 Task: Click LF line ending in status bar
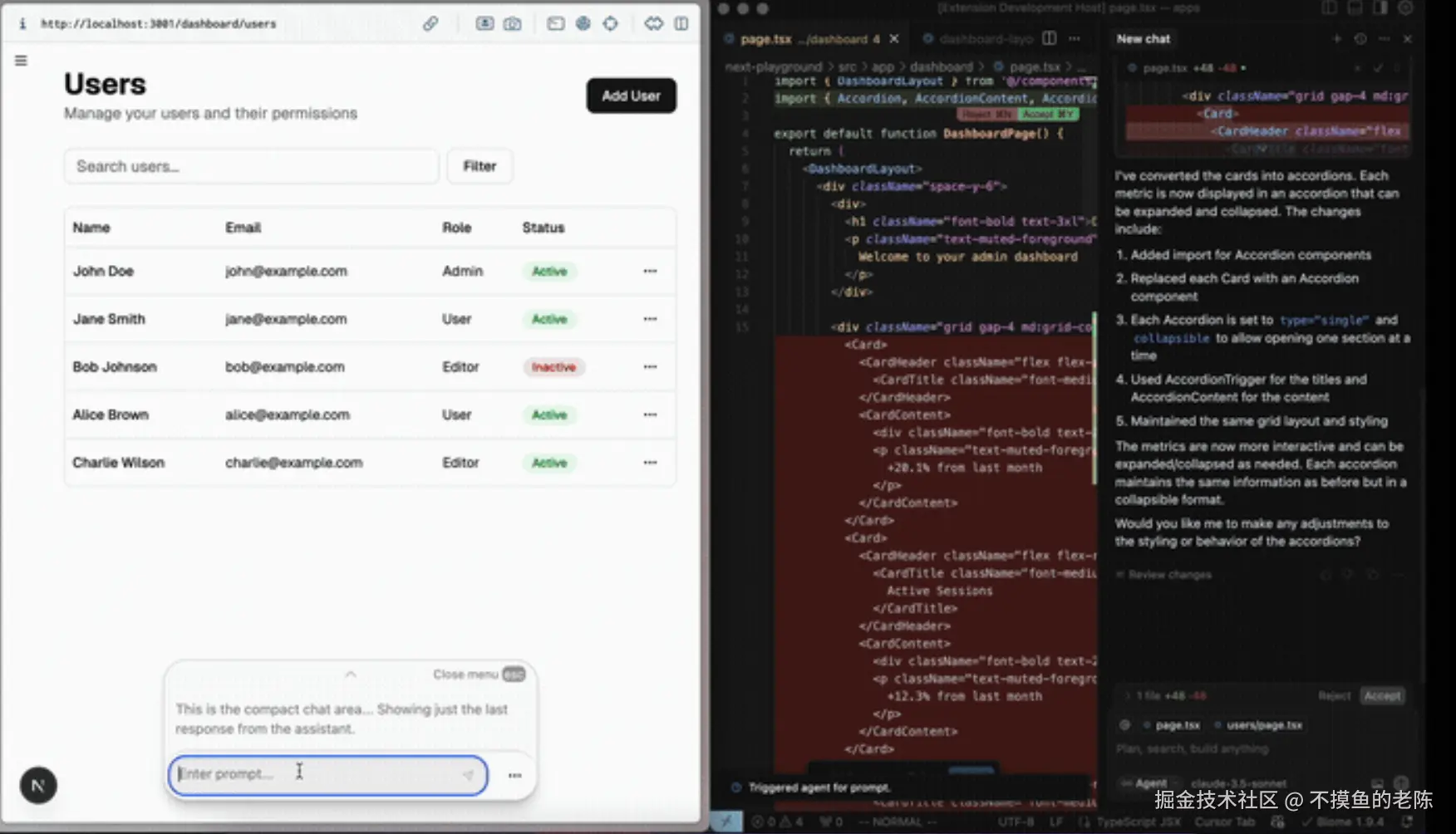(1056, 822)
